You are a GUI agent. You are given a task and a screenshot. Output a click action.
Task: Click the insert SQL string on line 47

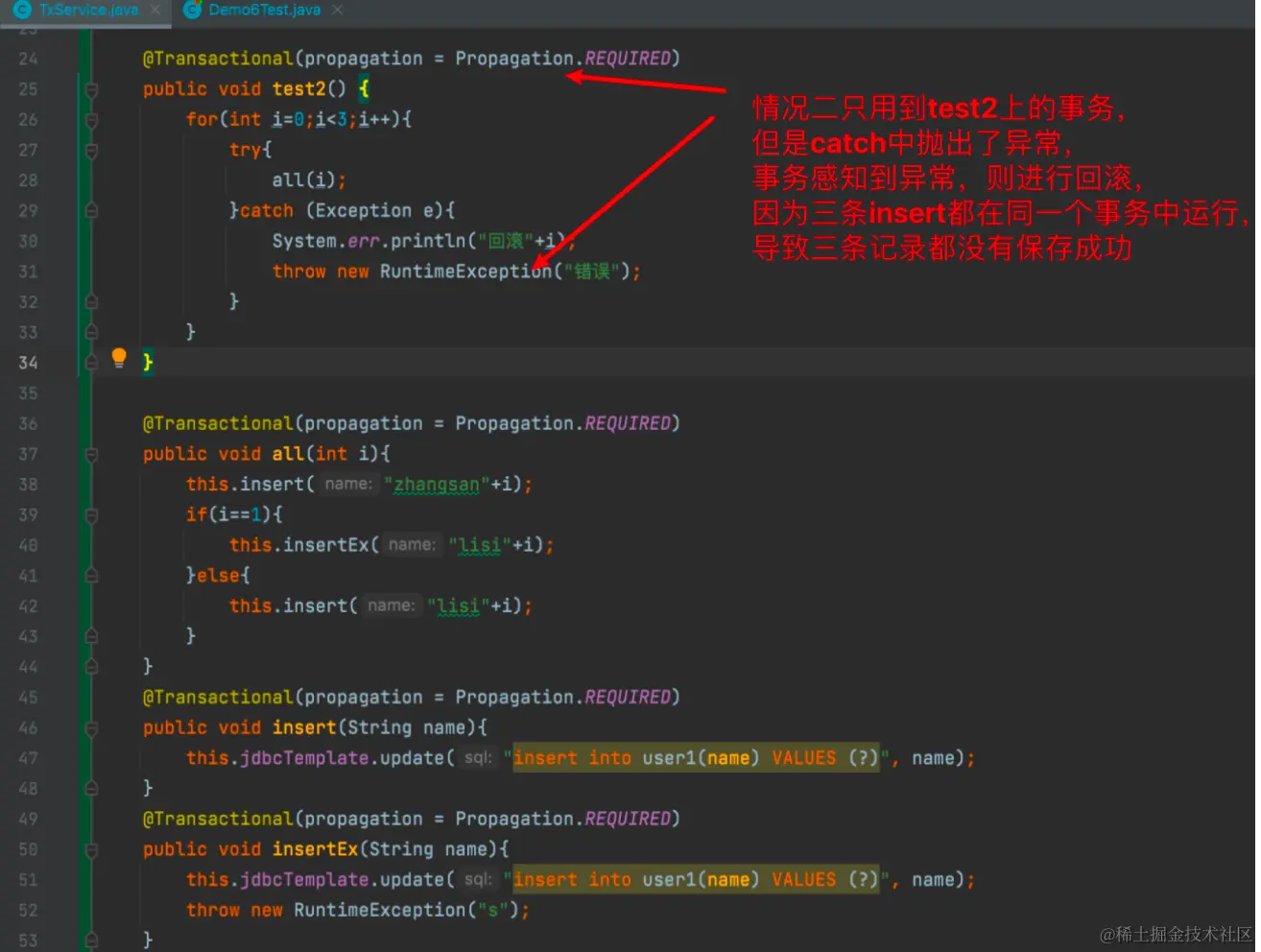[697, 758]
